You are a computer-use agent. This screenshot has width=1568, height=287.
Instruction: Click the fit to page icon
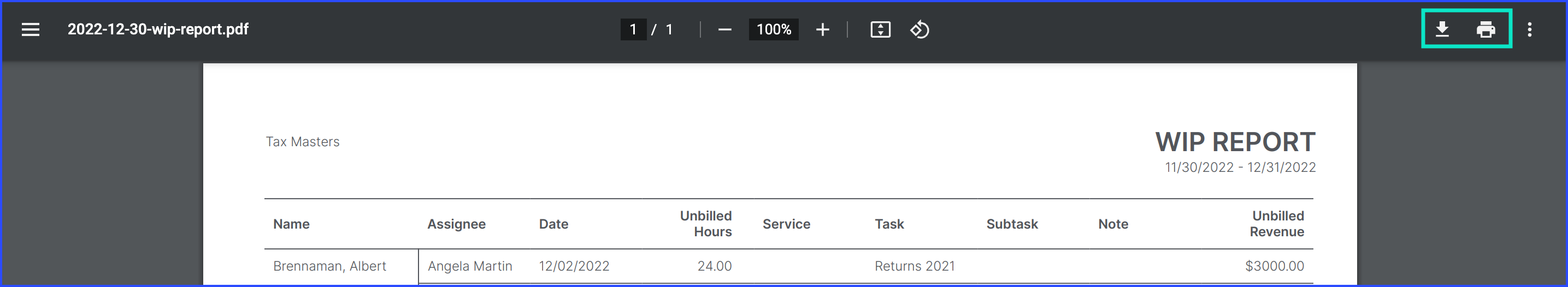880,29
